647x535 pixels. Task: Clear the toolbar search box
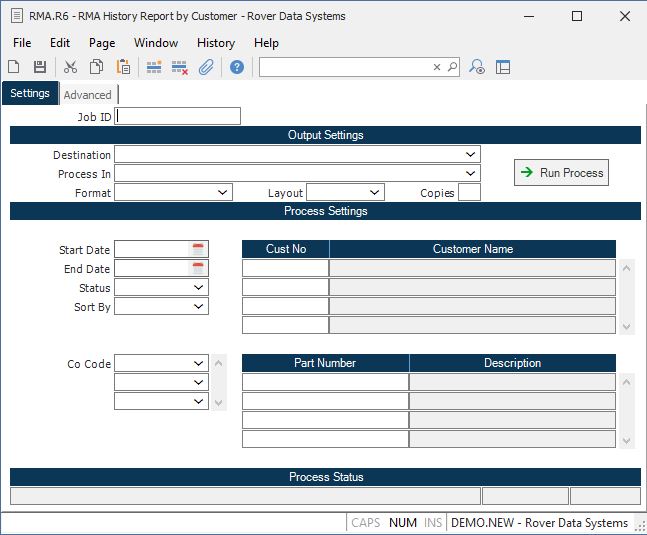point(437,67)
